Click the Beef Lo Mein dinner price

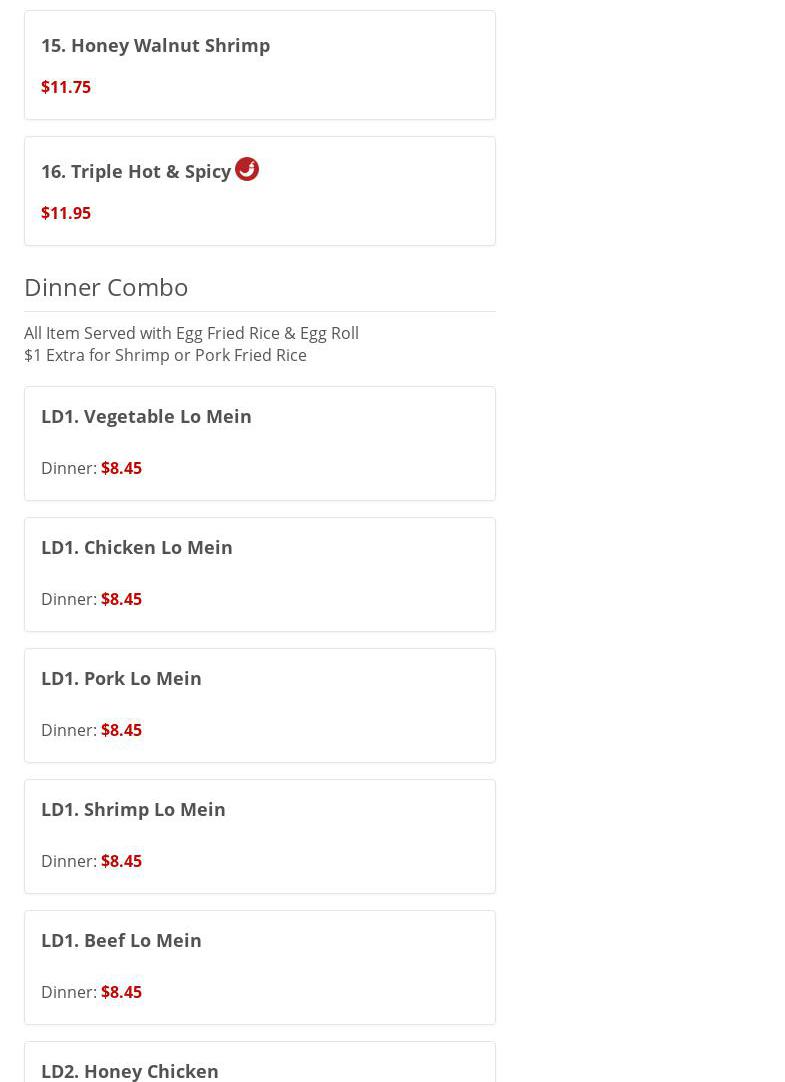[121, 992]
